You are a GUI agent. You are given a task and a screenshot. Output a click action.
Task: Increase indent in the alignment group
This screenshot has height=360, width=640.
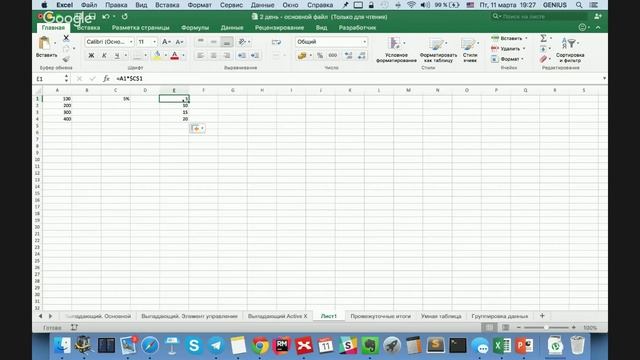[x=255, y=56]
